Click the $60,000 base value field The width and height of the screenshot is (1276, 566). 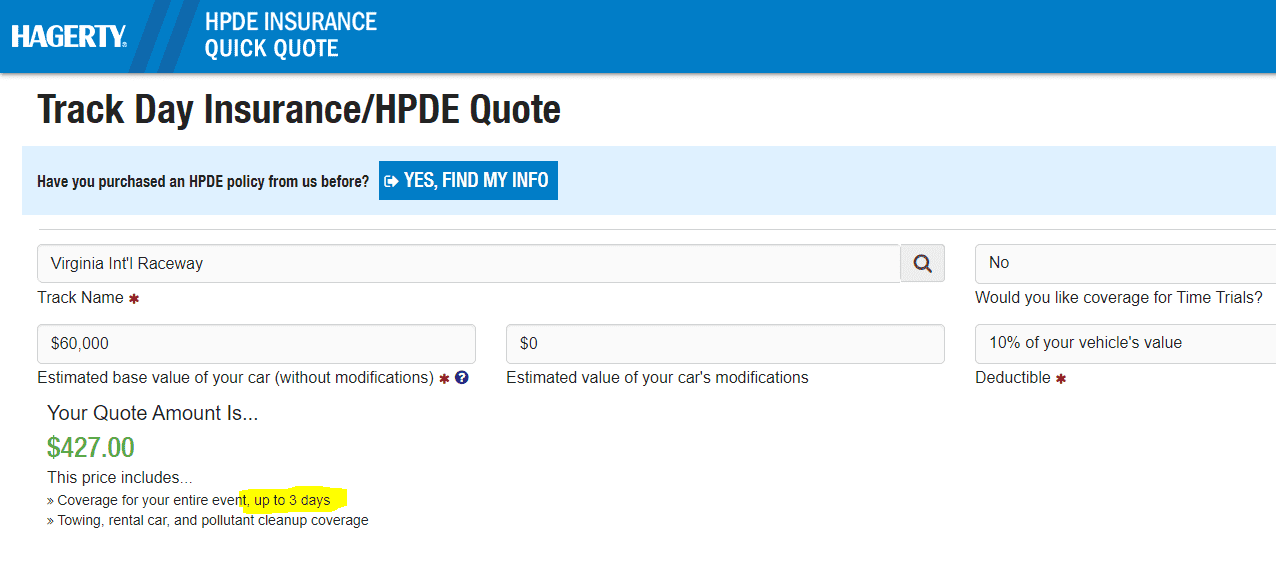point(256,343)
